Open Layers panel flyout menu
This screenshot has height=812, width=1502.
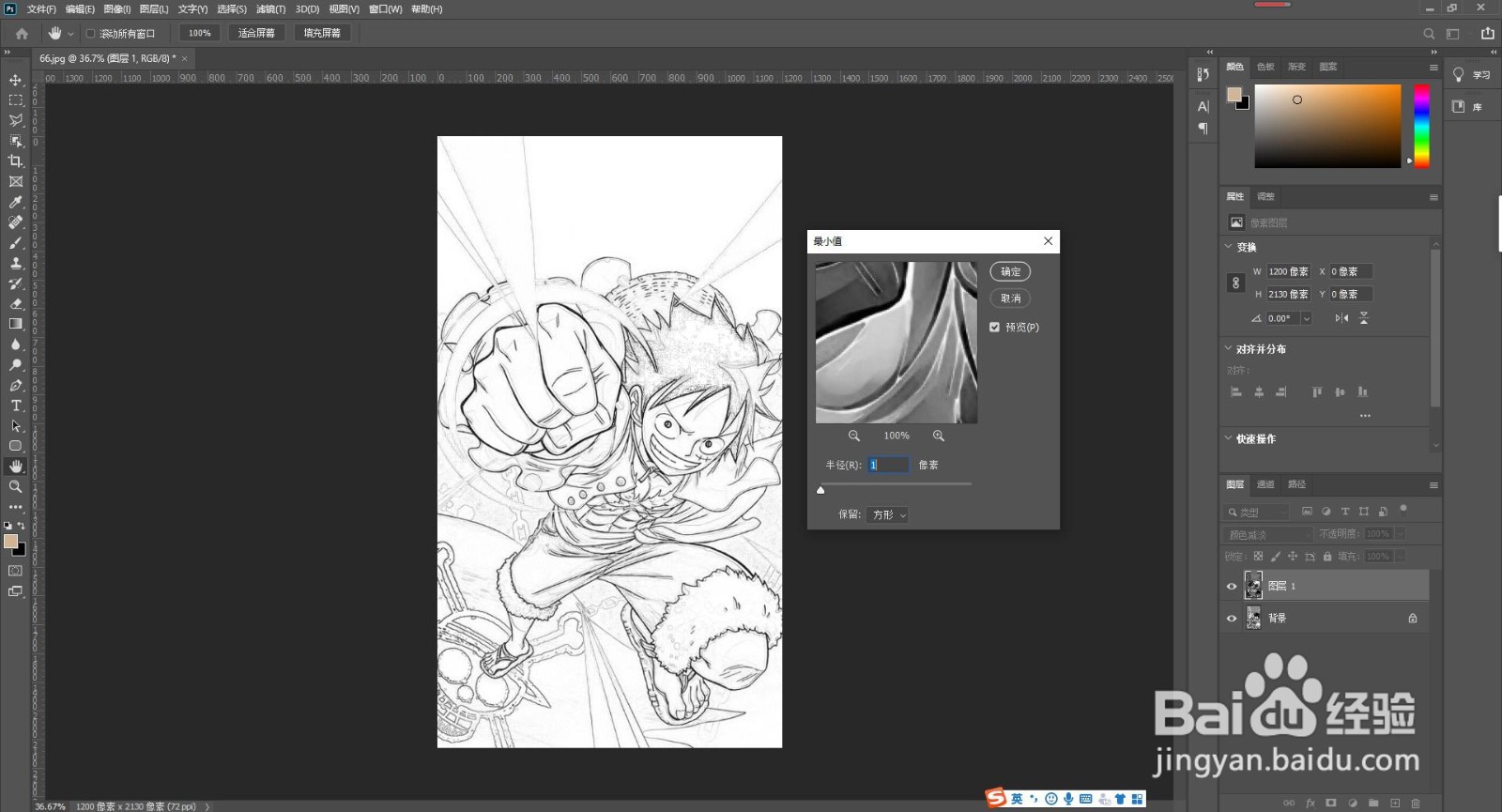[x=1433, y=485]
